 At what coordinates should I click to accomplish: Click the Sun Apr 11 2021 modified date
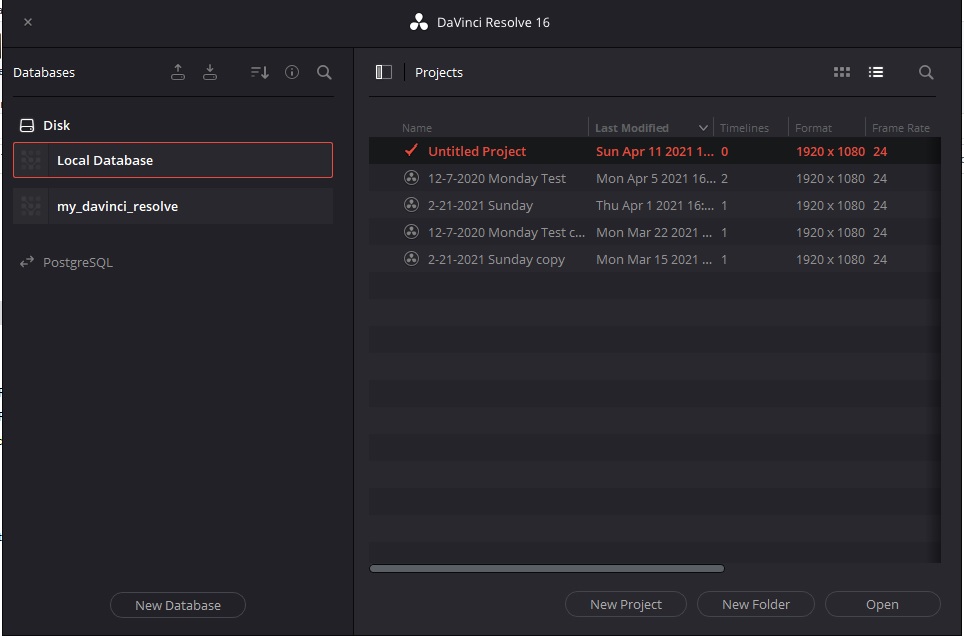[655, 151]
